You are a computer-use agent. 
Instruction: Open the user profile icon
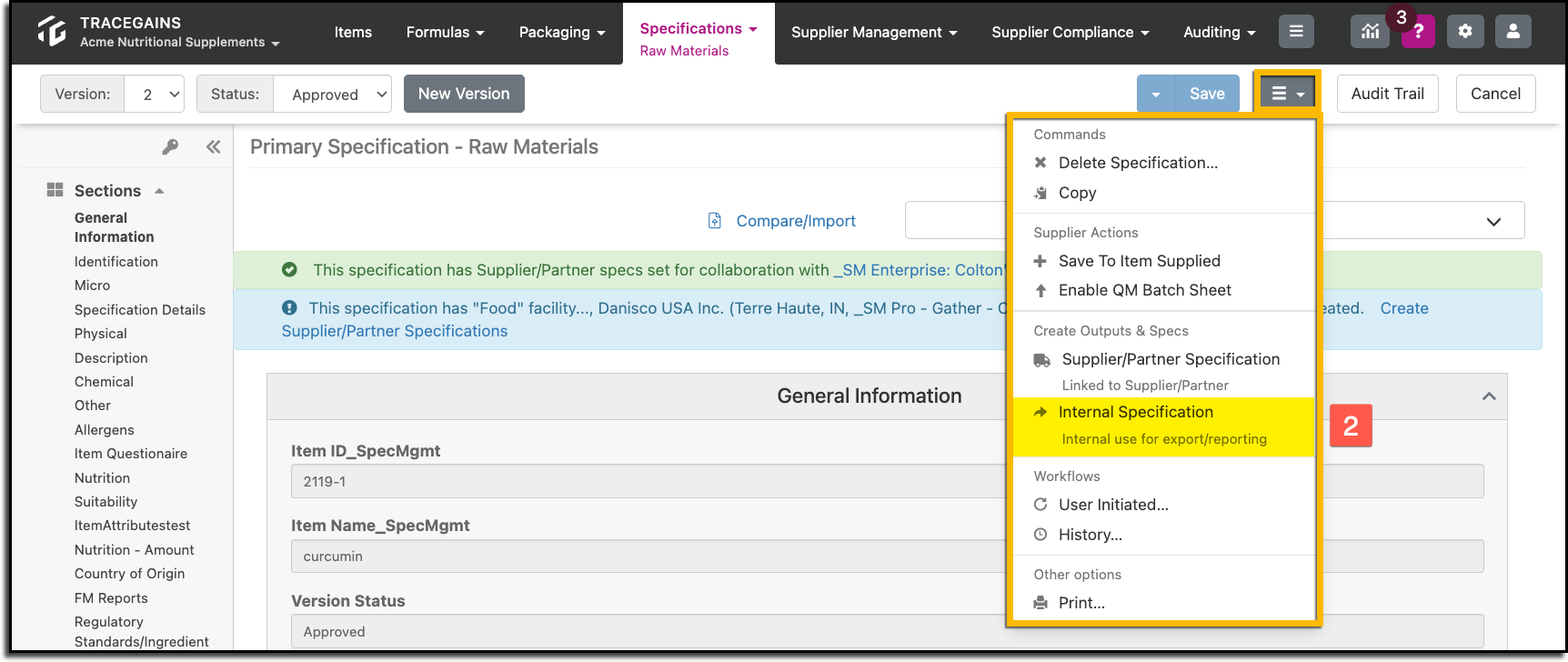(x=1513, y=32)
